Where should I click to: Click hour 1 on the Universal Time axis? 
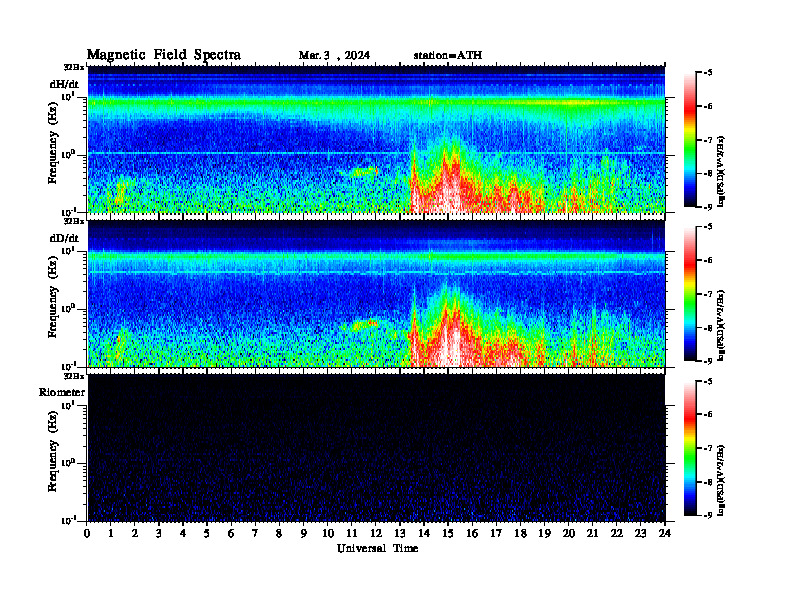point(111,533)
